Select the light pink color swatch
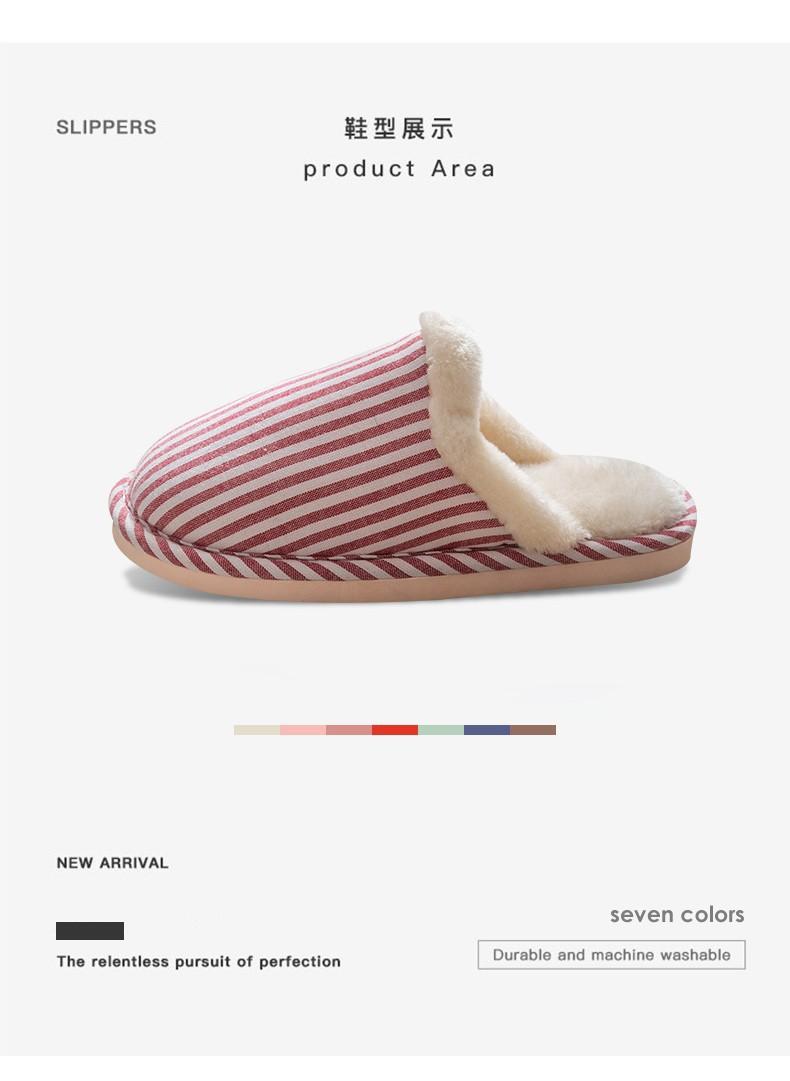Screen dimensions: 790x1081 (x=303, y=730)
